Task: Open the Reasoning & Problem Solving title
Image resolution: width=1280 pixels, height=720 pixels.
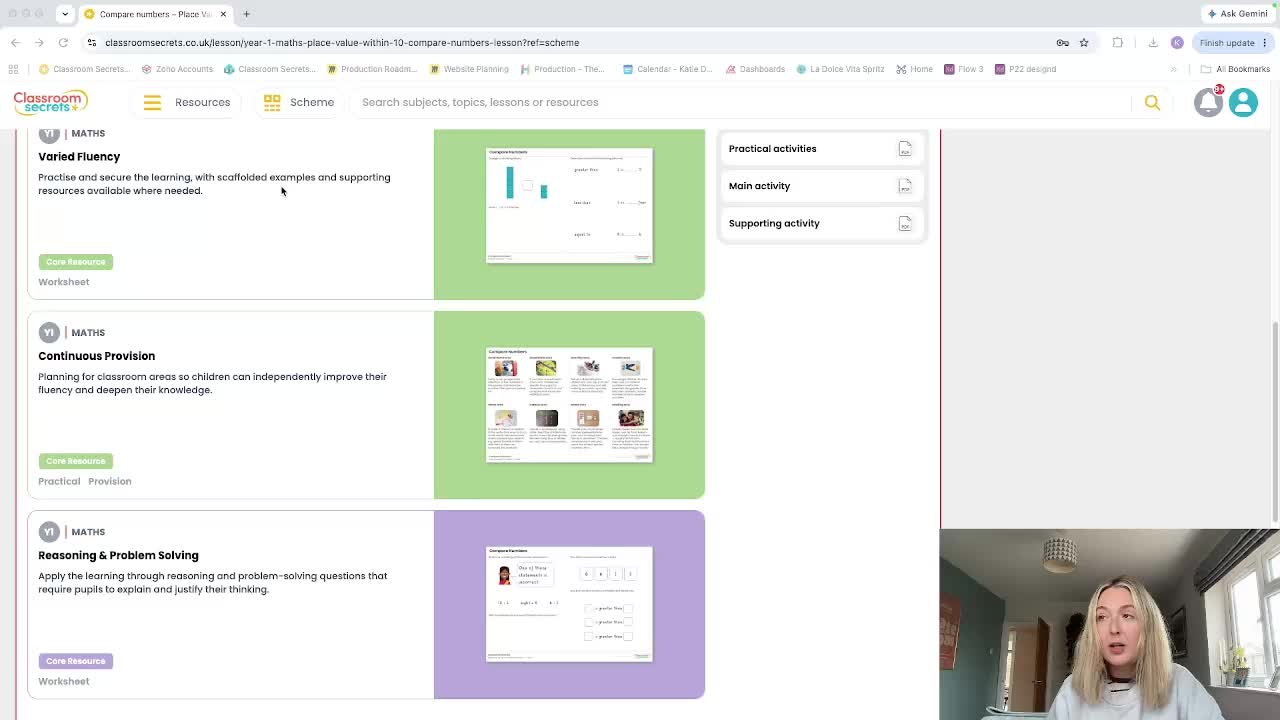Action: [118, 555]
